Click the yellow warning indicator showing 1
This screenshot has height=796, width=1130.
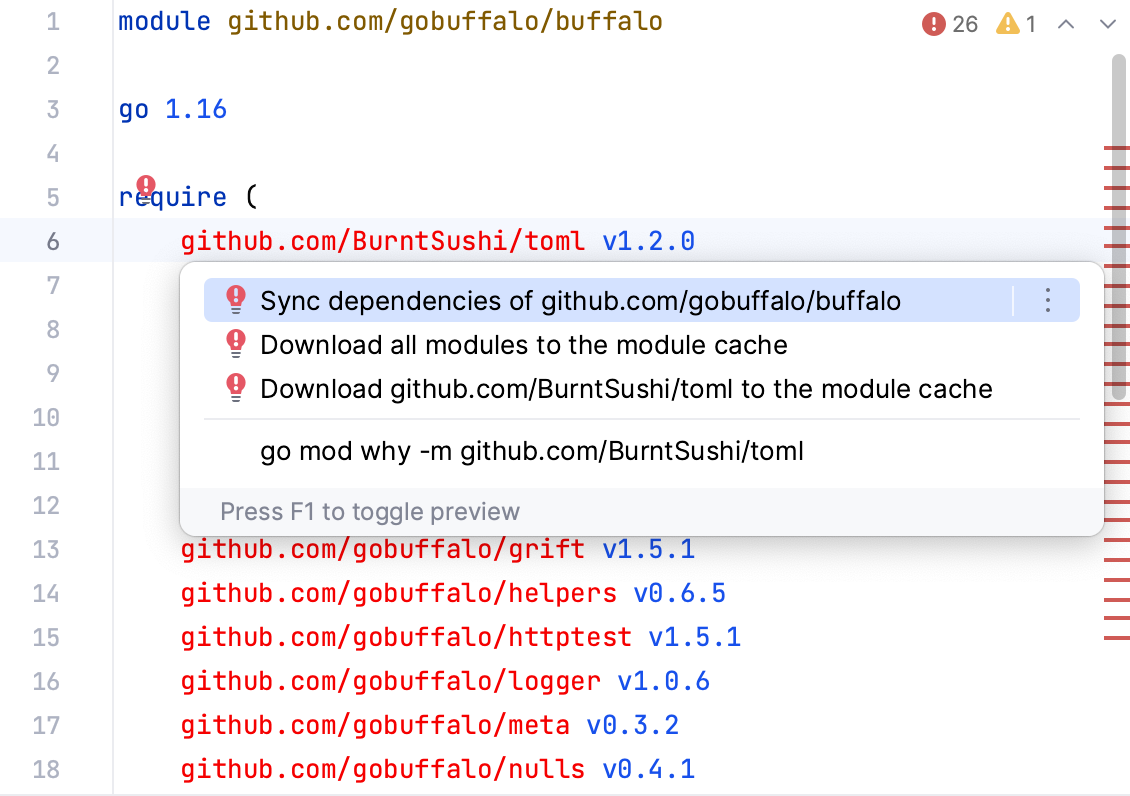(1016, 24)
